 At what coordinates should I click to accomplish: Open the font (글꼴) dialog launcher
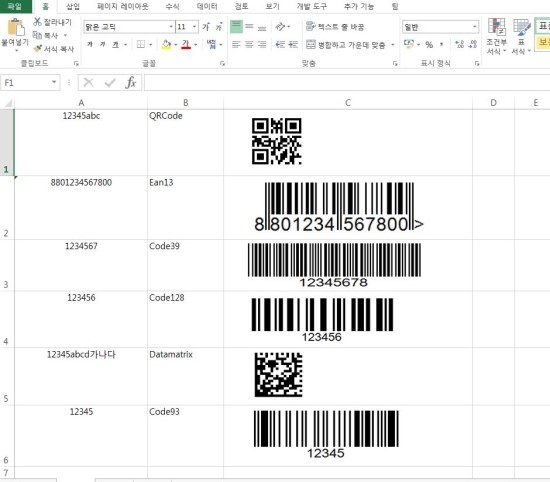pyautogui.click(x=222, y=63)
